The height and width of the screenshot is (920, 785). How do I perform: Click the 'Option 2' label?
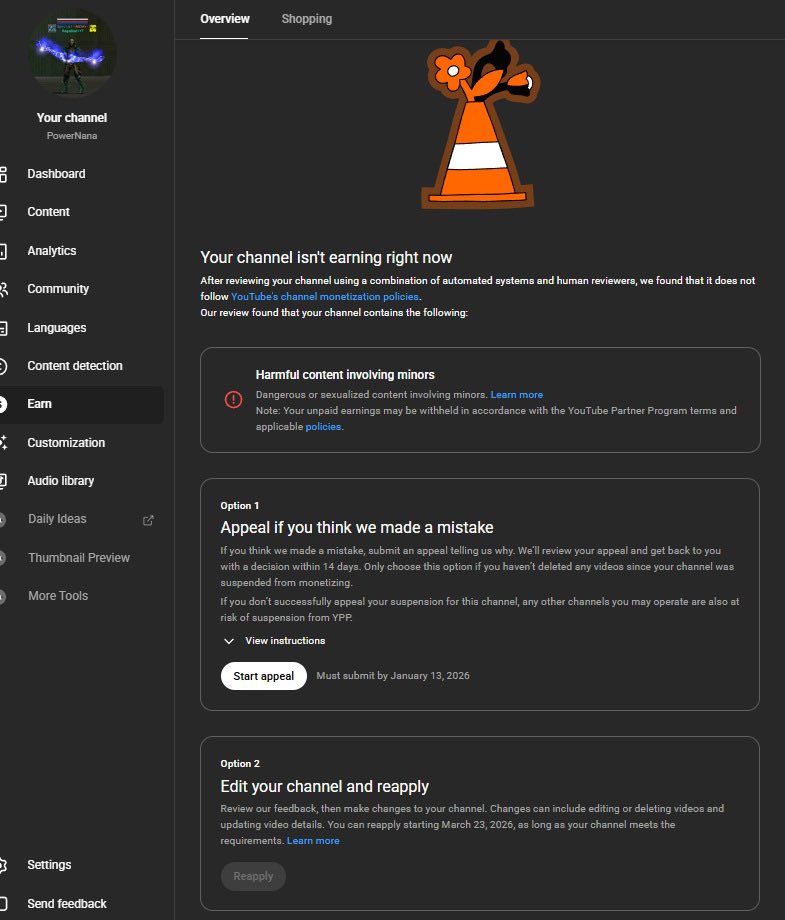(240, 764)
